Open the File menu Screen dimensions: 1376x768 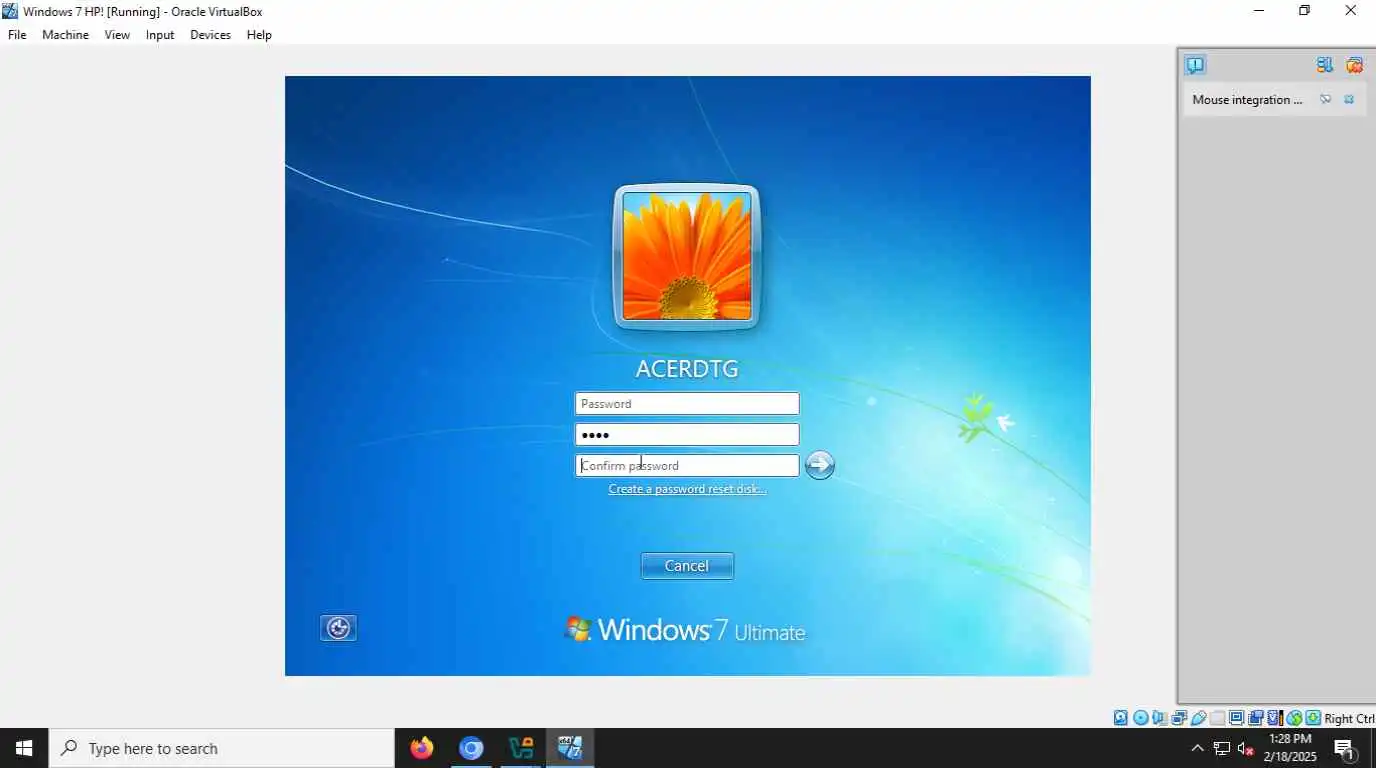pyautogui.click(x=17, y=35)
